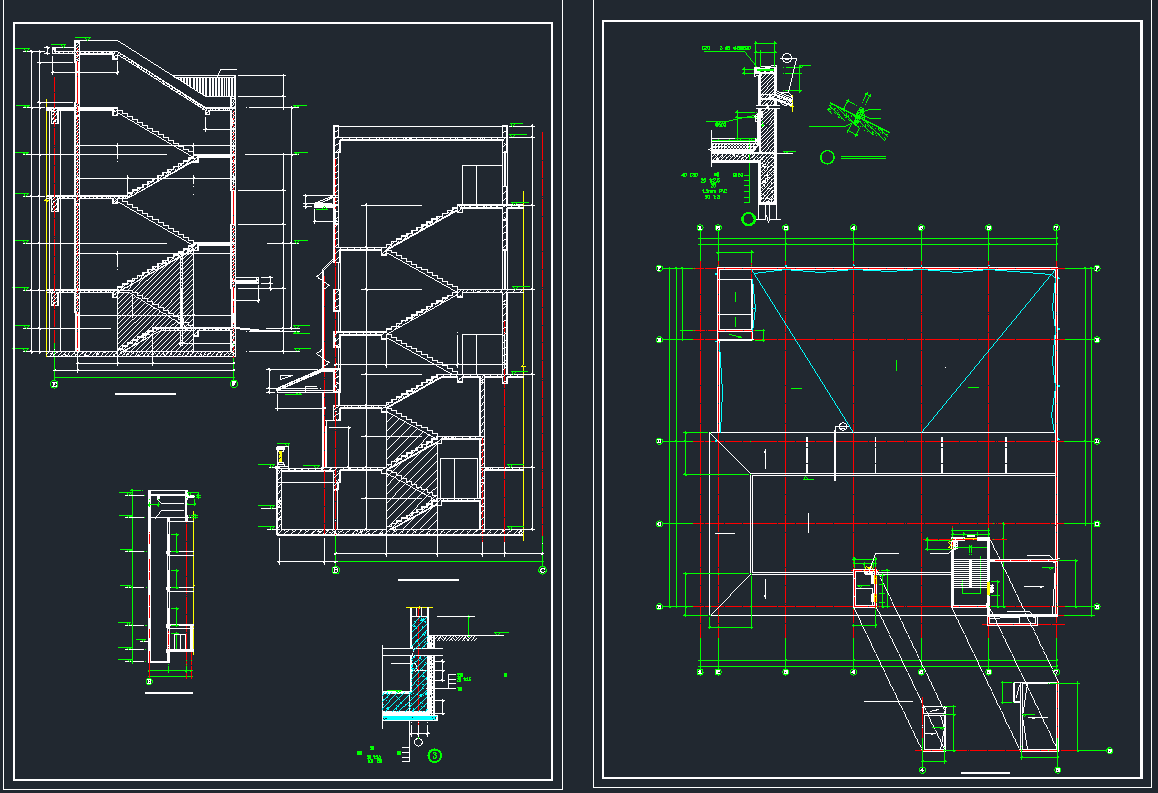
Task: Select the striped stair symbol in the roof plan
Action: click(x=969, y=572)
